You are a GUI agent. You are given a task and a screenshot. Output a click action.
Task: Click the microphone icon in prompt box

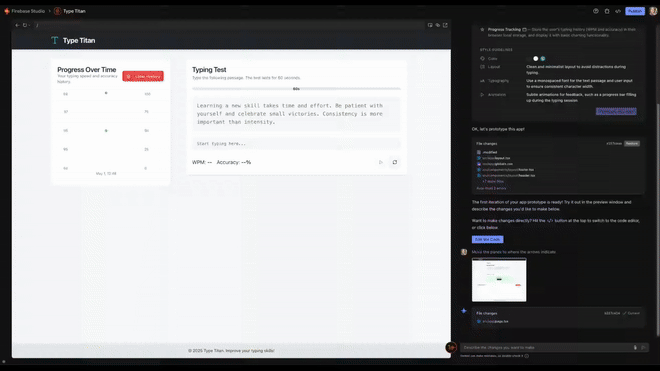(635, 347)
